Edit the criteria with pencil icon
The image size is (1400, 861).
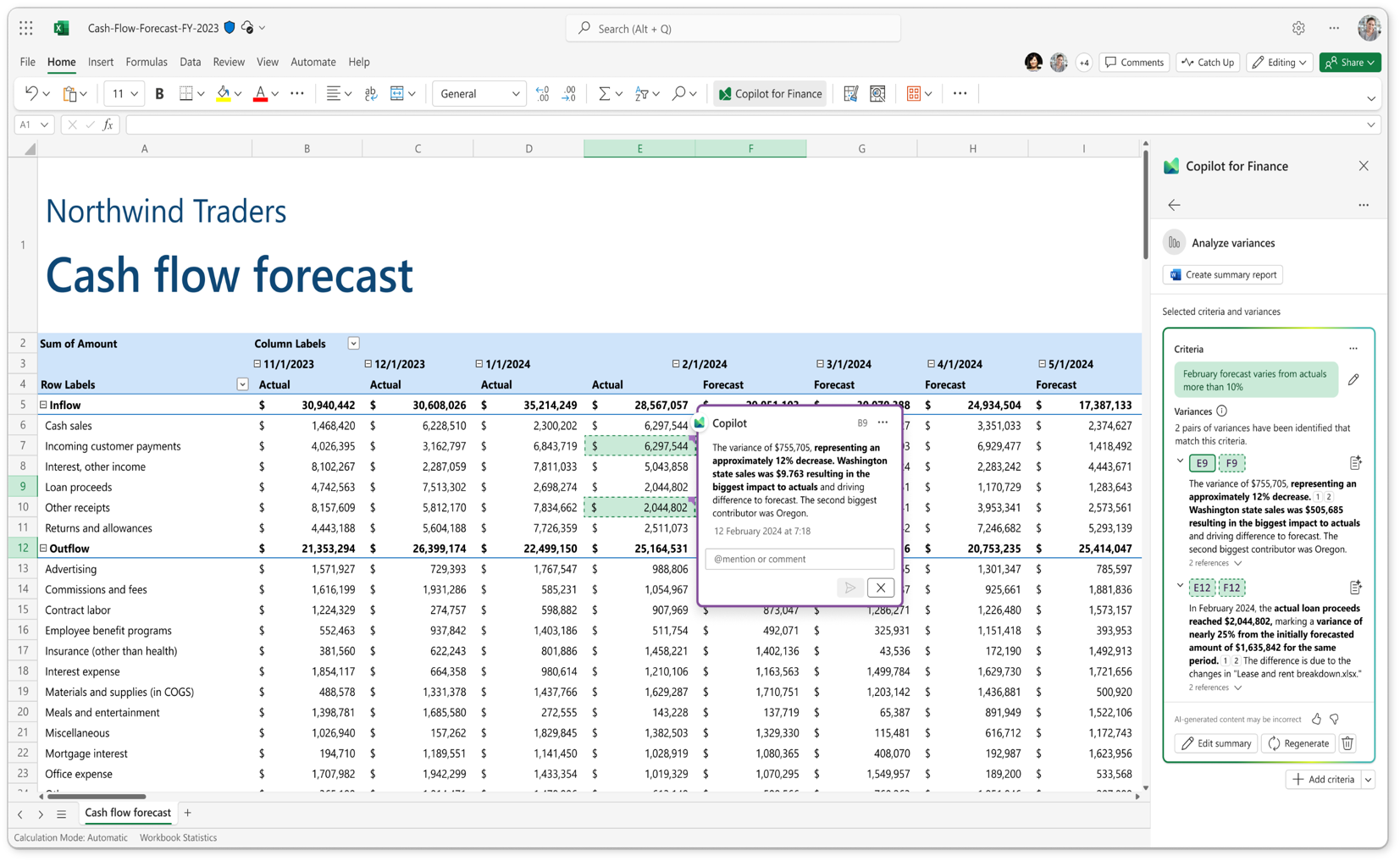tap(1353, 379)
